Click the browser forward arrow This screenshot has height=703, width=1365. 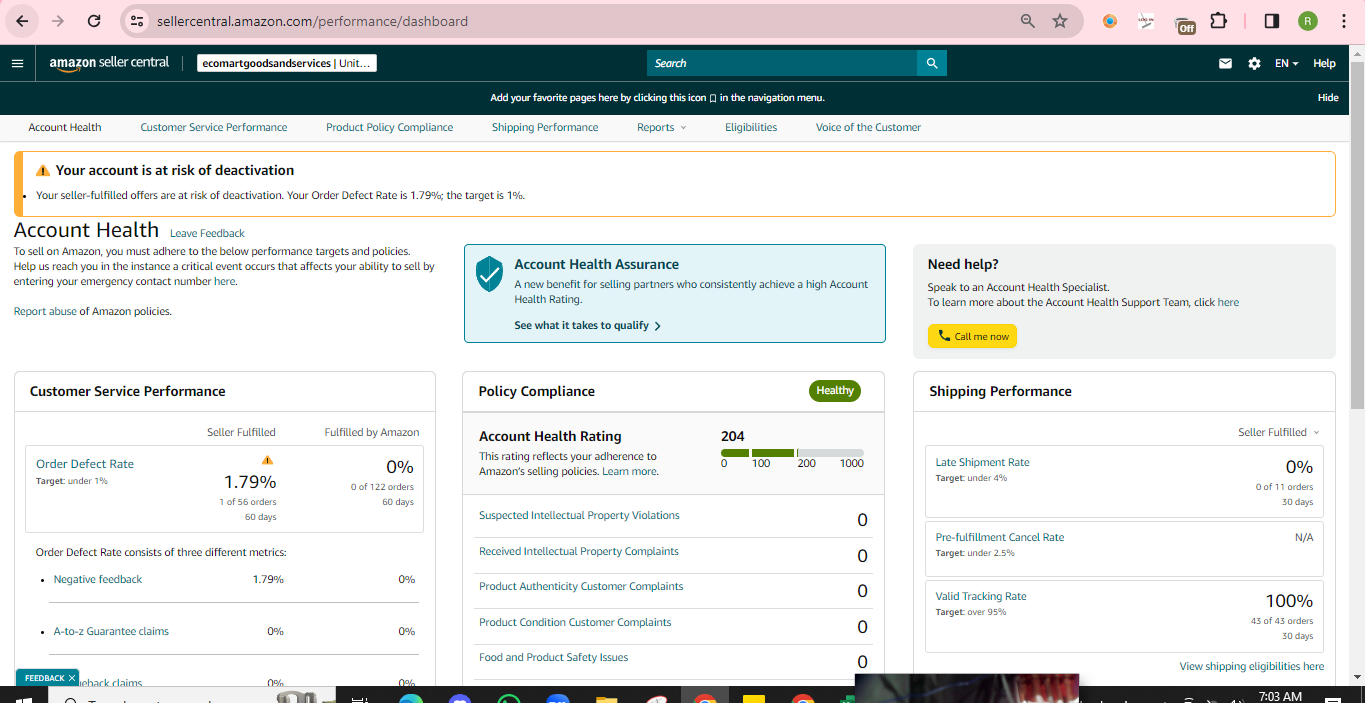58,21
